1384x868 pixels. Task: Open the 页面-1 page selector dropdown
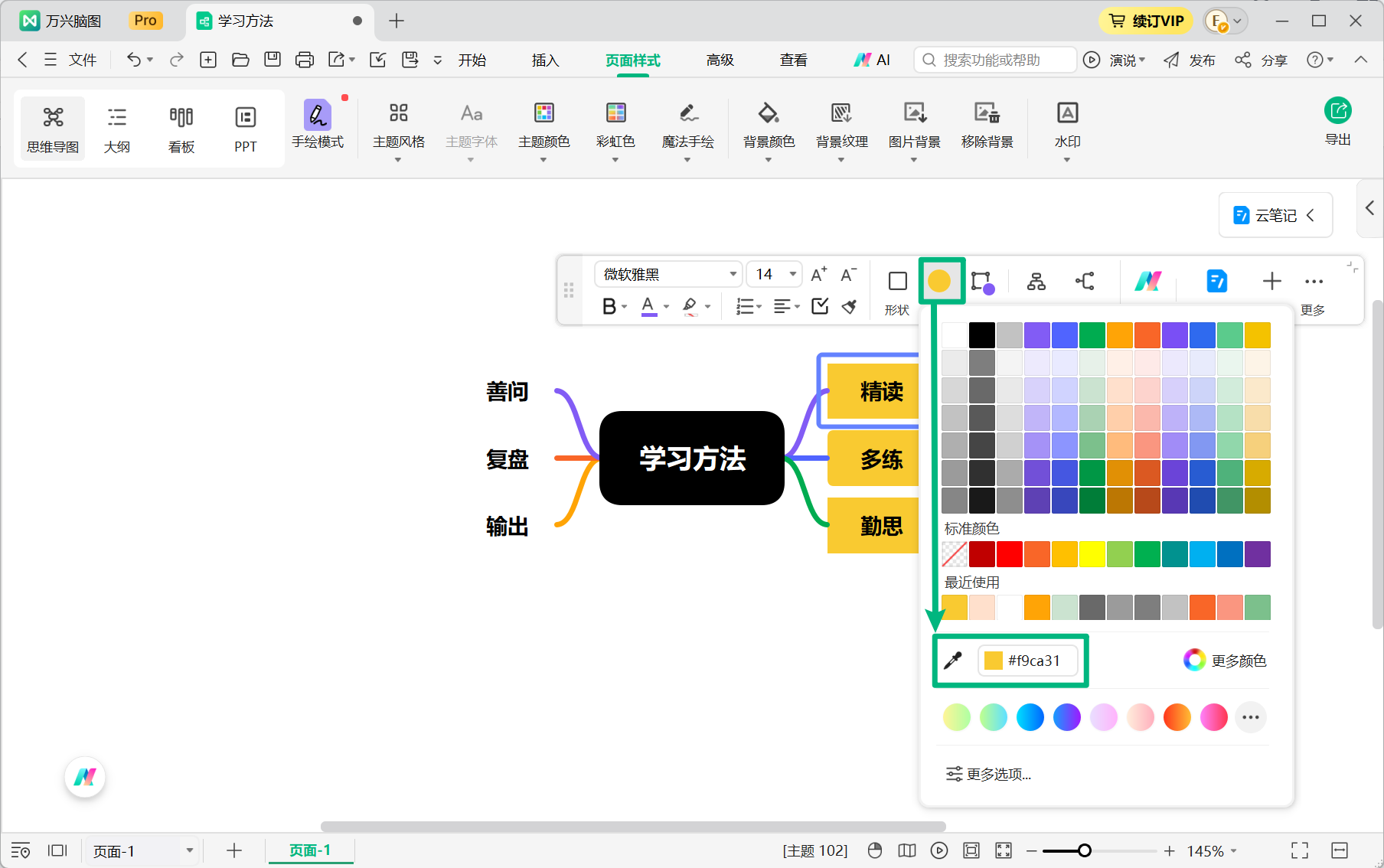(142, 851)
